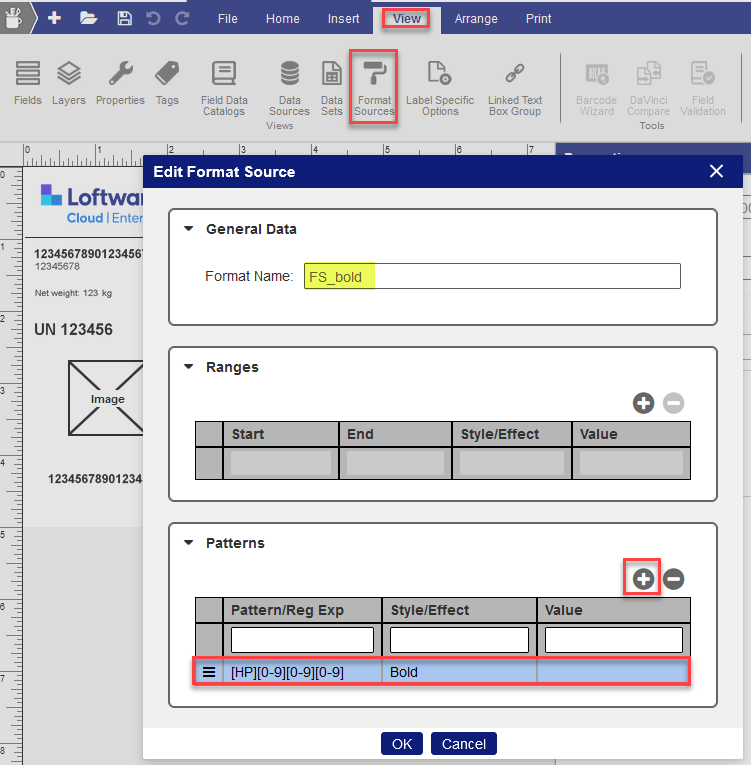Collapse the General Data section
The height and width of the screenshot is (765, 751).
point(189,229)
